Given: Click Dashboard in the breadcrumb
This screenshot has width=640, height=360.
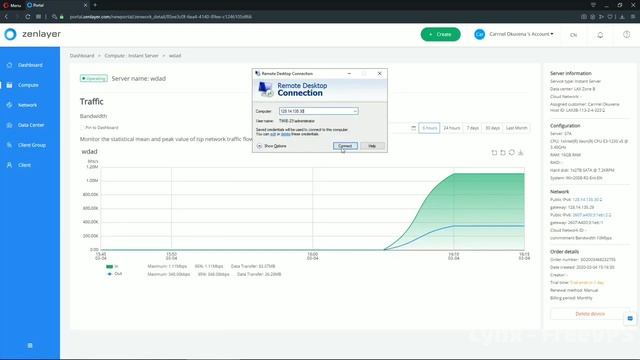Looking at the screenshot, I should 82,56.
